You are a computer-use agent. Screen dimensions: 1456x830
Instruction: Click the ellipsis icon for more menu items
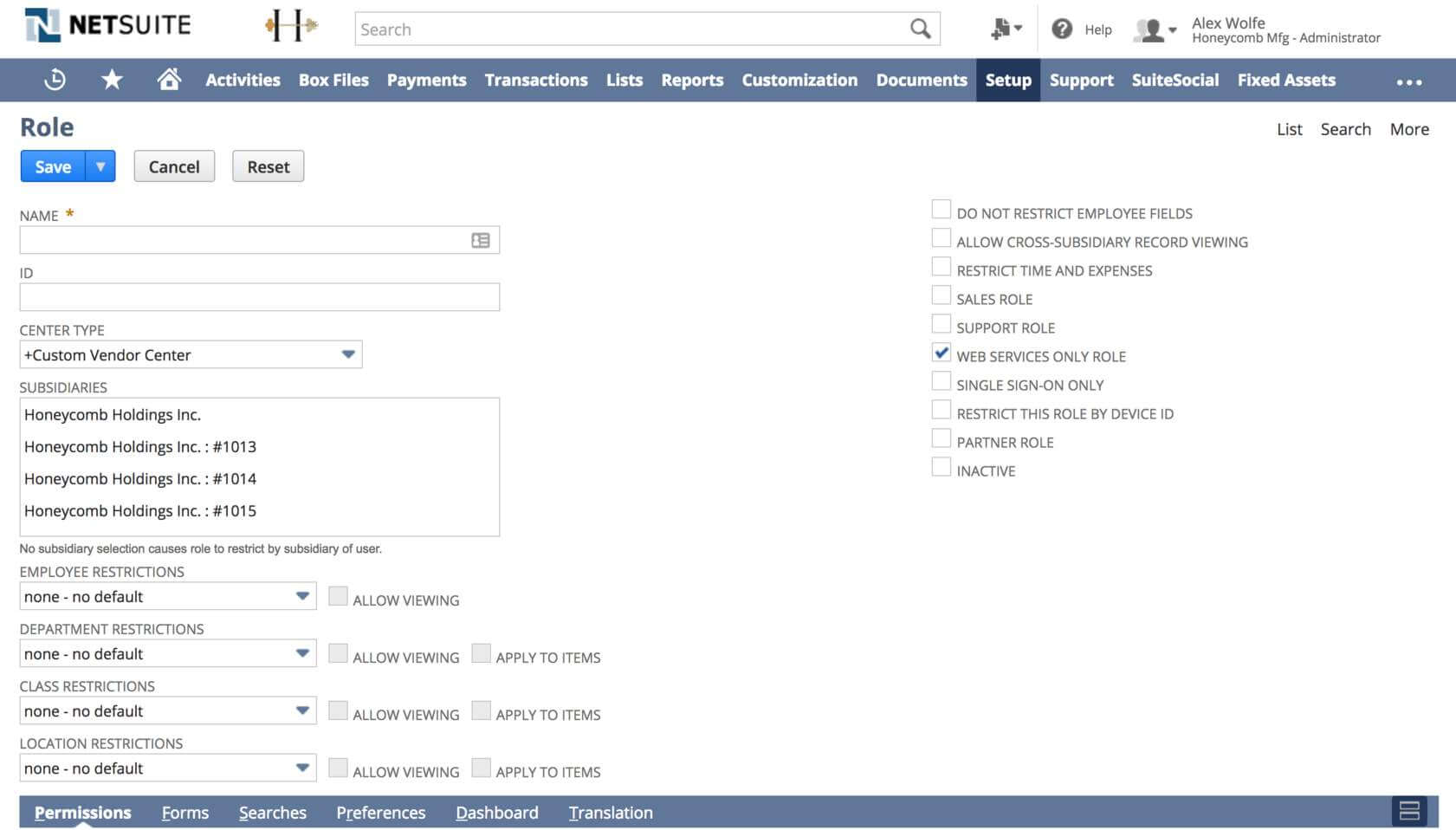click(x=1410, y=82)
